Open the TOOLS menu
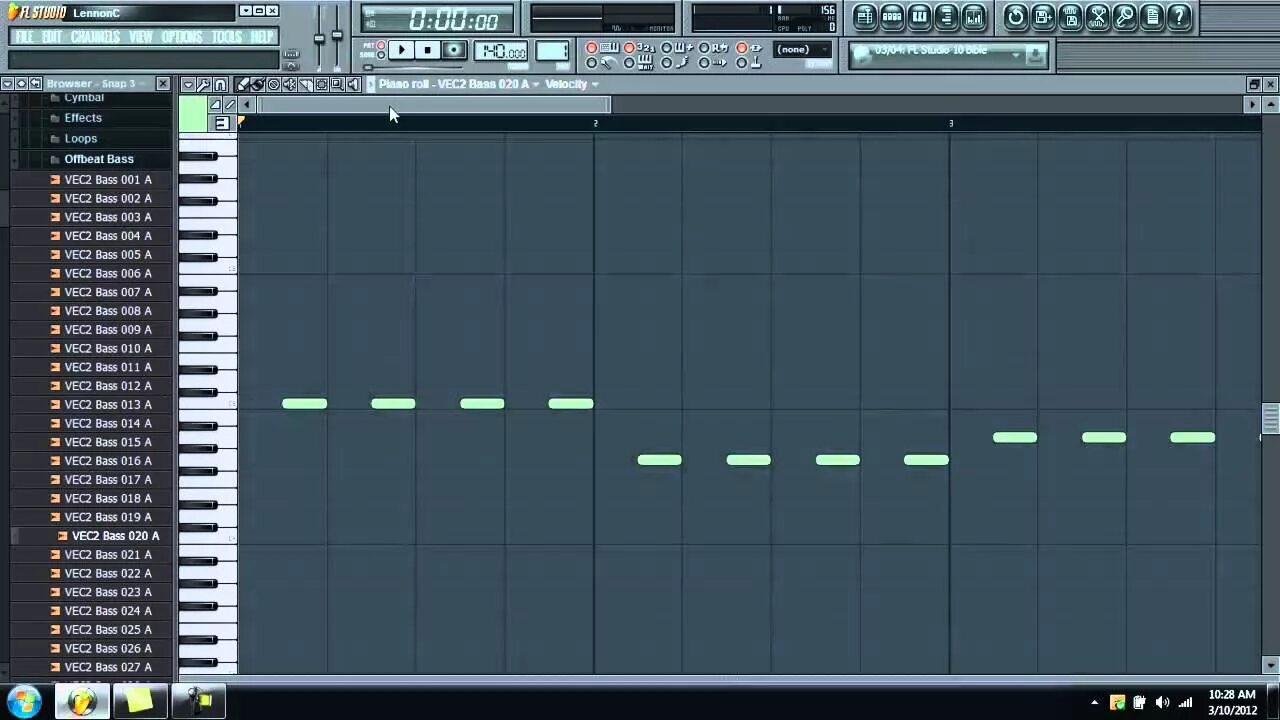 (x=227, y=37)
